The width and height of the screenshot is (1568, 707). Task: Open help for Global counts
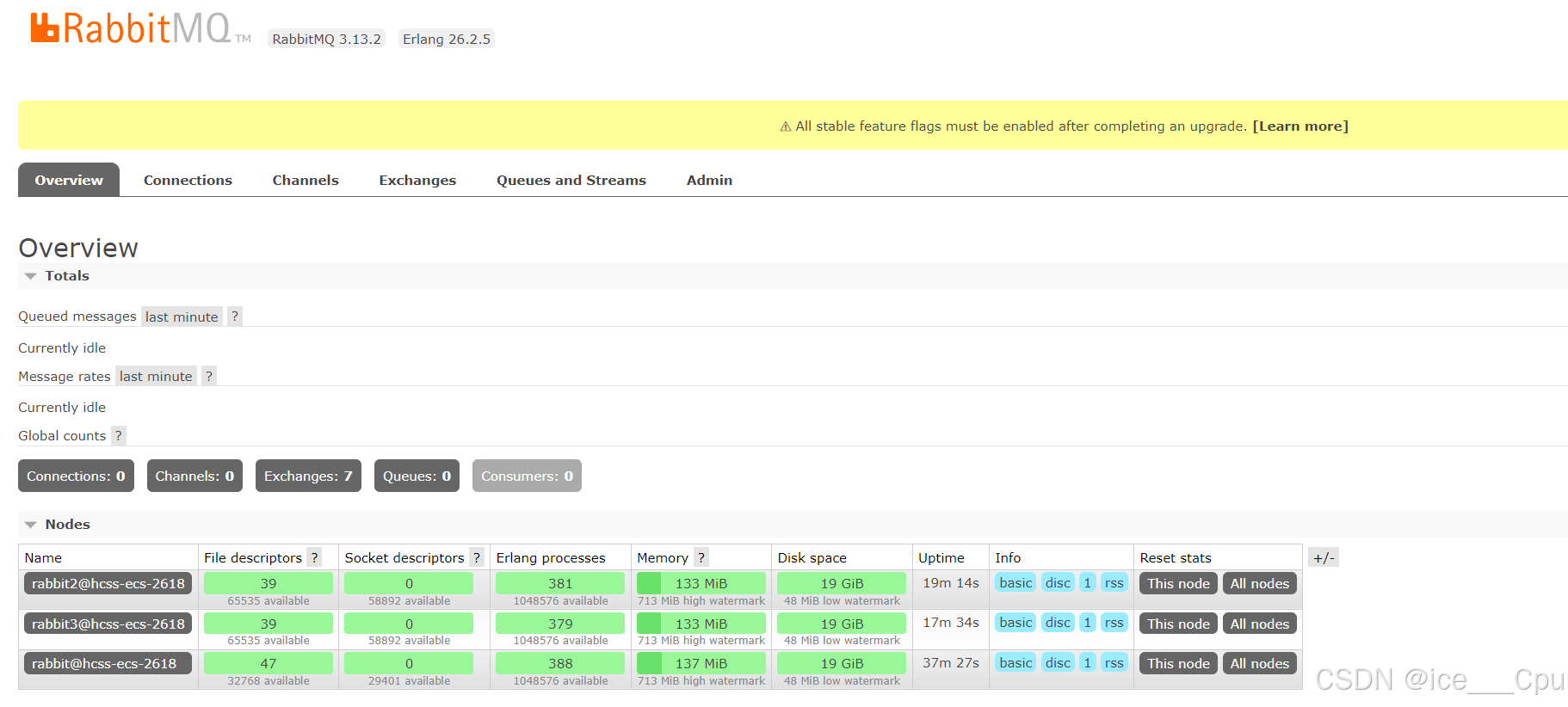click(119, 435)
